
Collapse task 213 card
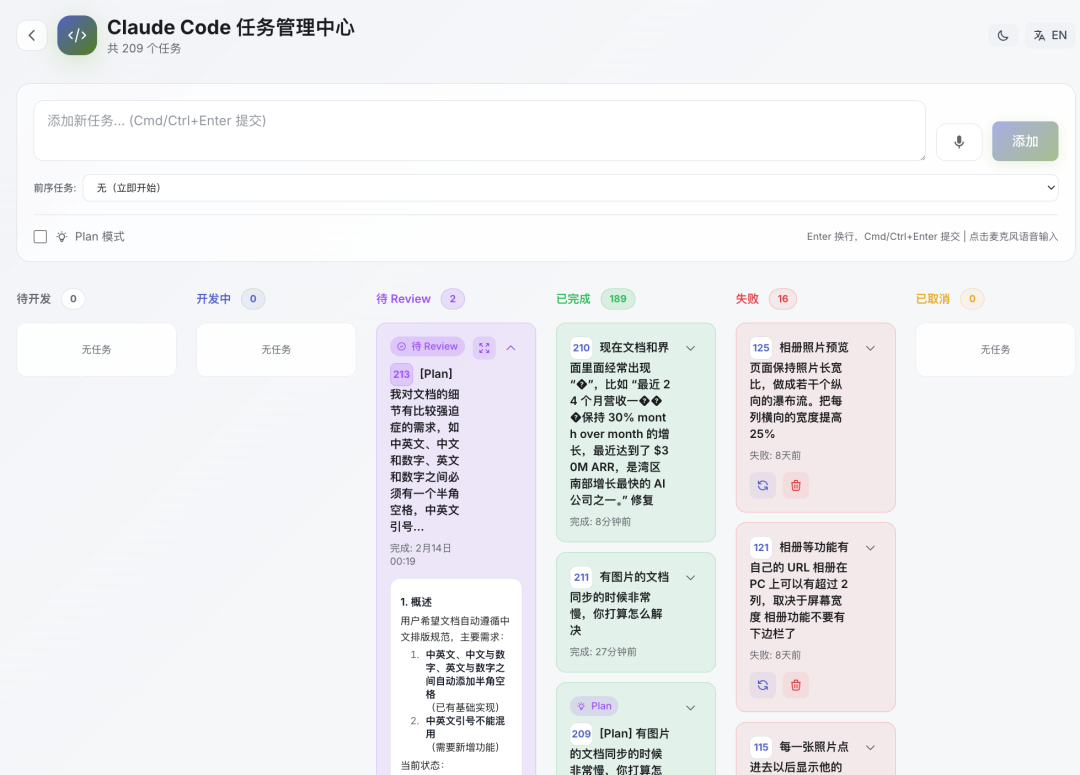tap(511, 348)
